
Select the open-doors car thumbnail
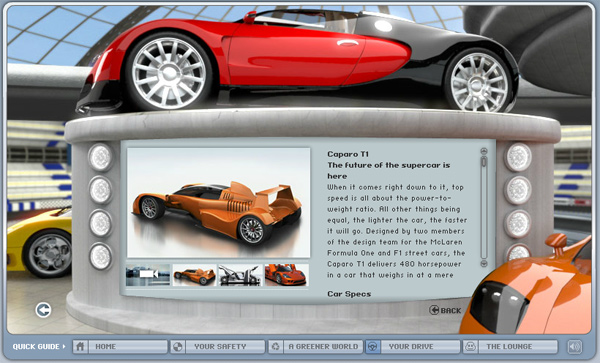click(x=240, y=275)
